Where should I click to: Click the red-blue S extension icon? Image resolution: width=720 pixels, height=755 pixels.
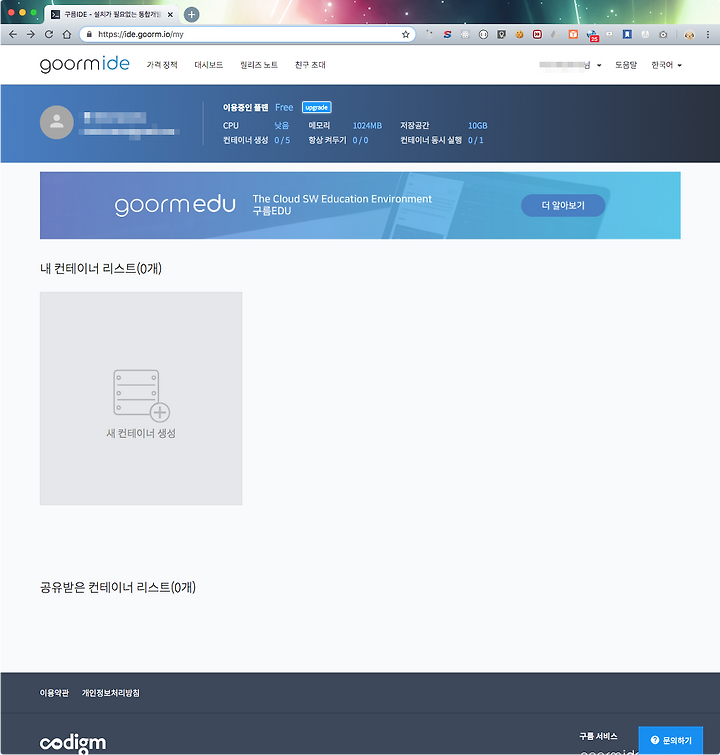tap(447, 34)
